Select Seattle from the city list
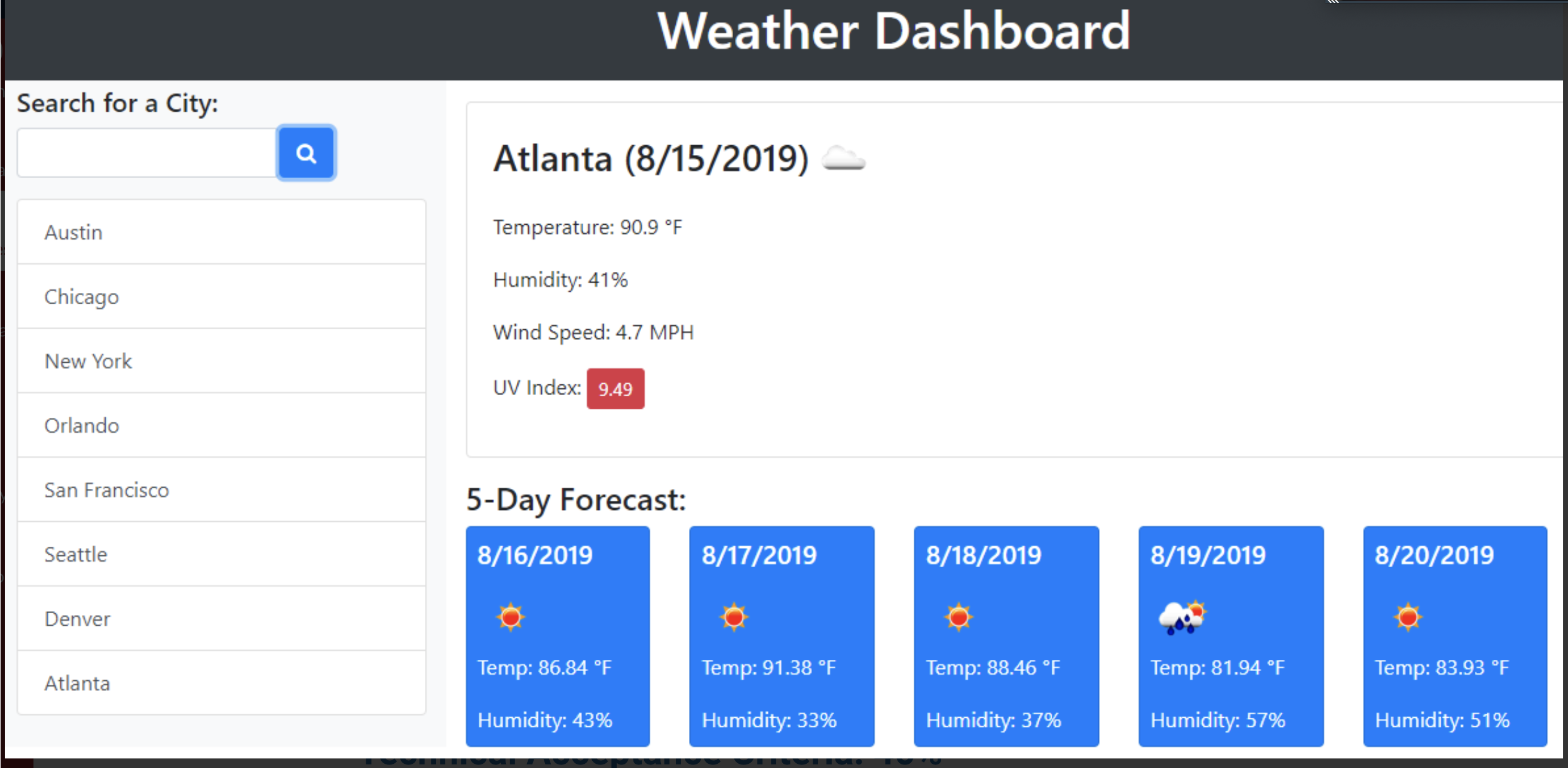Image resolution: width=1568 pixels, height=768 pixels. tap(75, 554)
